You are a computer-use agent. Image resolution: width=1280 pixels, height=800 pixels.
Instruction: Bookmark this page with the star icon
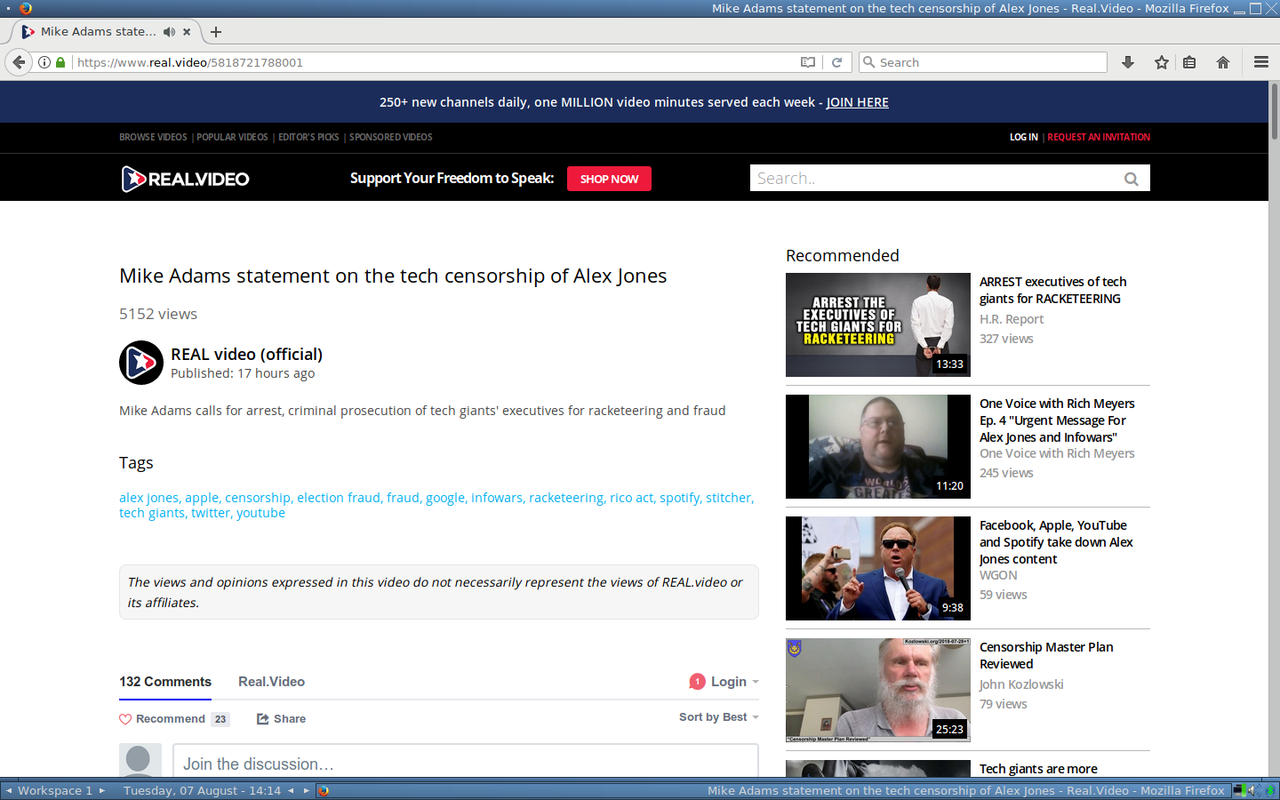[1161, 62]
